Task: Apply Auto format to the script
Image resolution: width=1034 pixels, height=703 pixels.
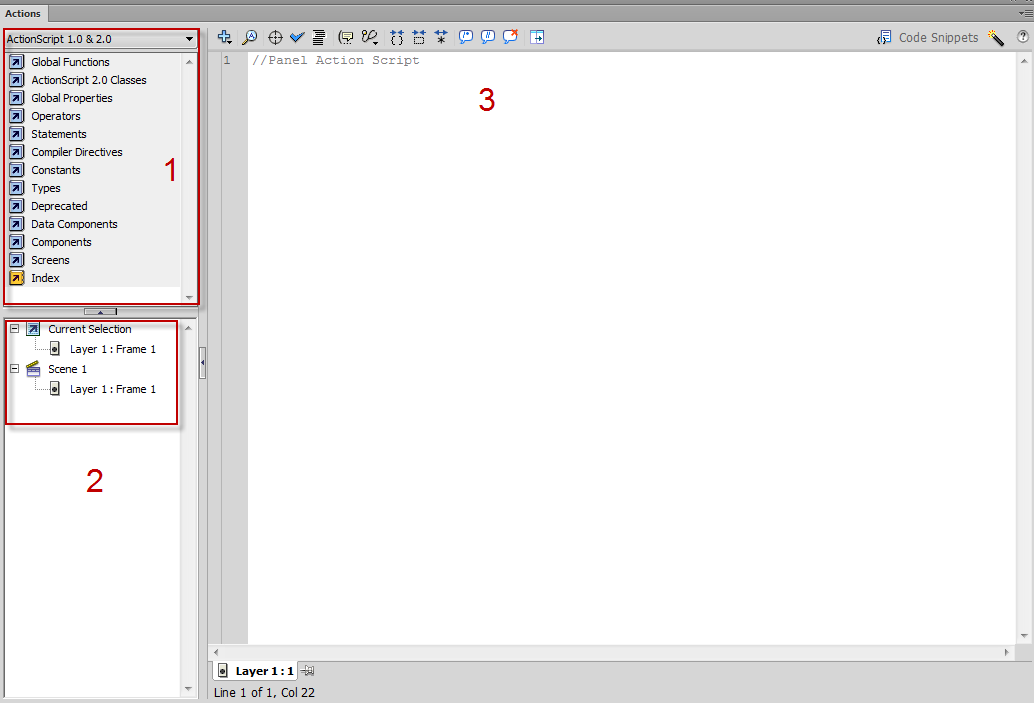Action: tap(319, 38)
